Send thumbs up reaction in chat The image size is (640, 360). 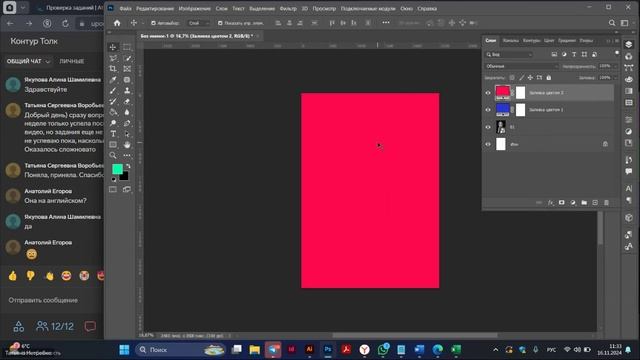click(x=13, y=276)
